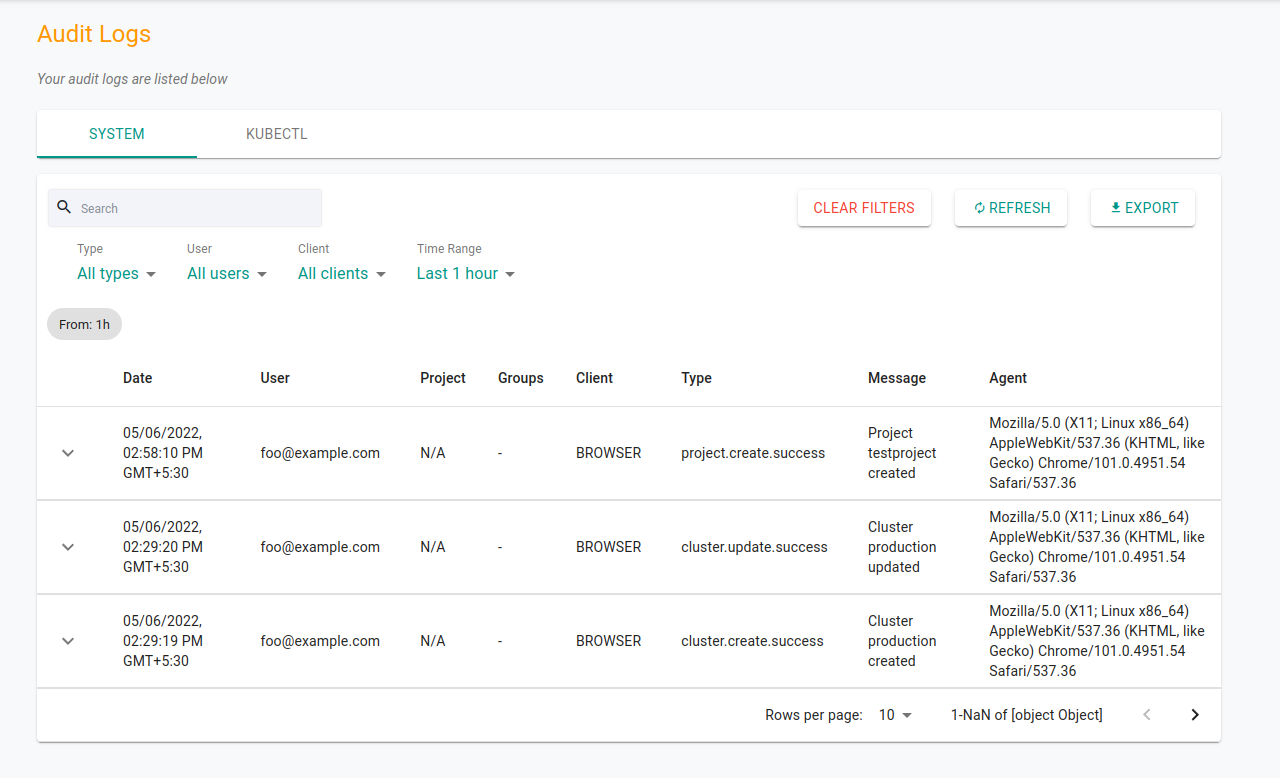
Task: Export the audit logs
Action: 1143,208
